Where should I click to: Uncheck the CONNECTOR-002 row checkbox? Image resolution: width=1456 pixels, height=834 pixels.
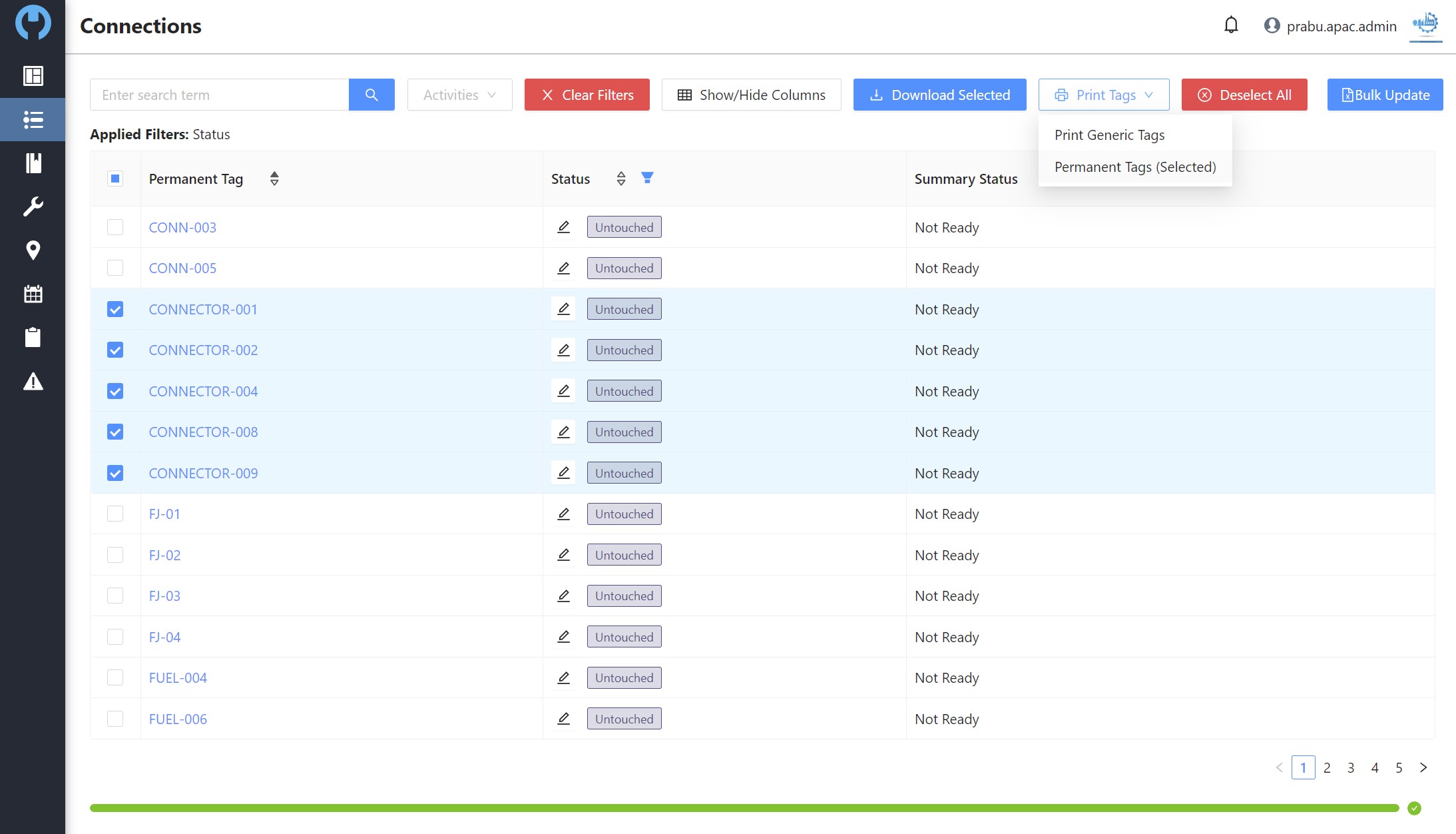tap(115, 350)
